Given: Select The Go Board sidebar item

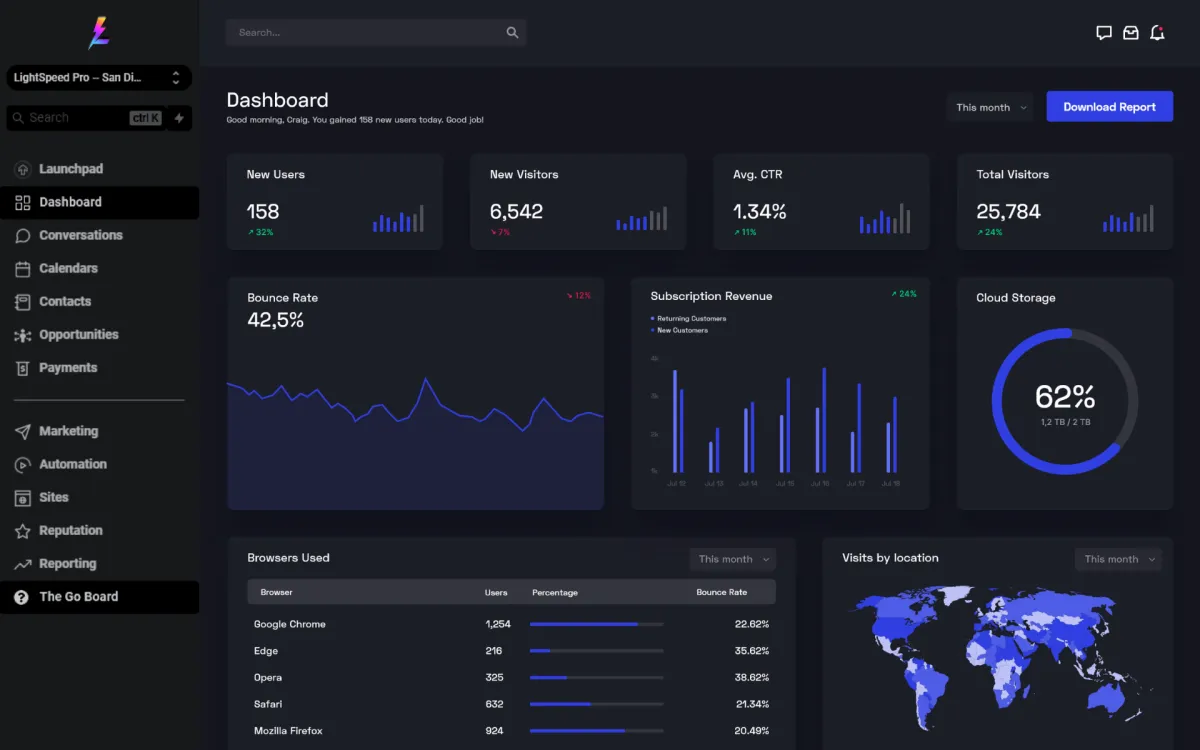Looking at the screenshot, I should (78, 597).
